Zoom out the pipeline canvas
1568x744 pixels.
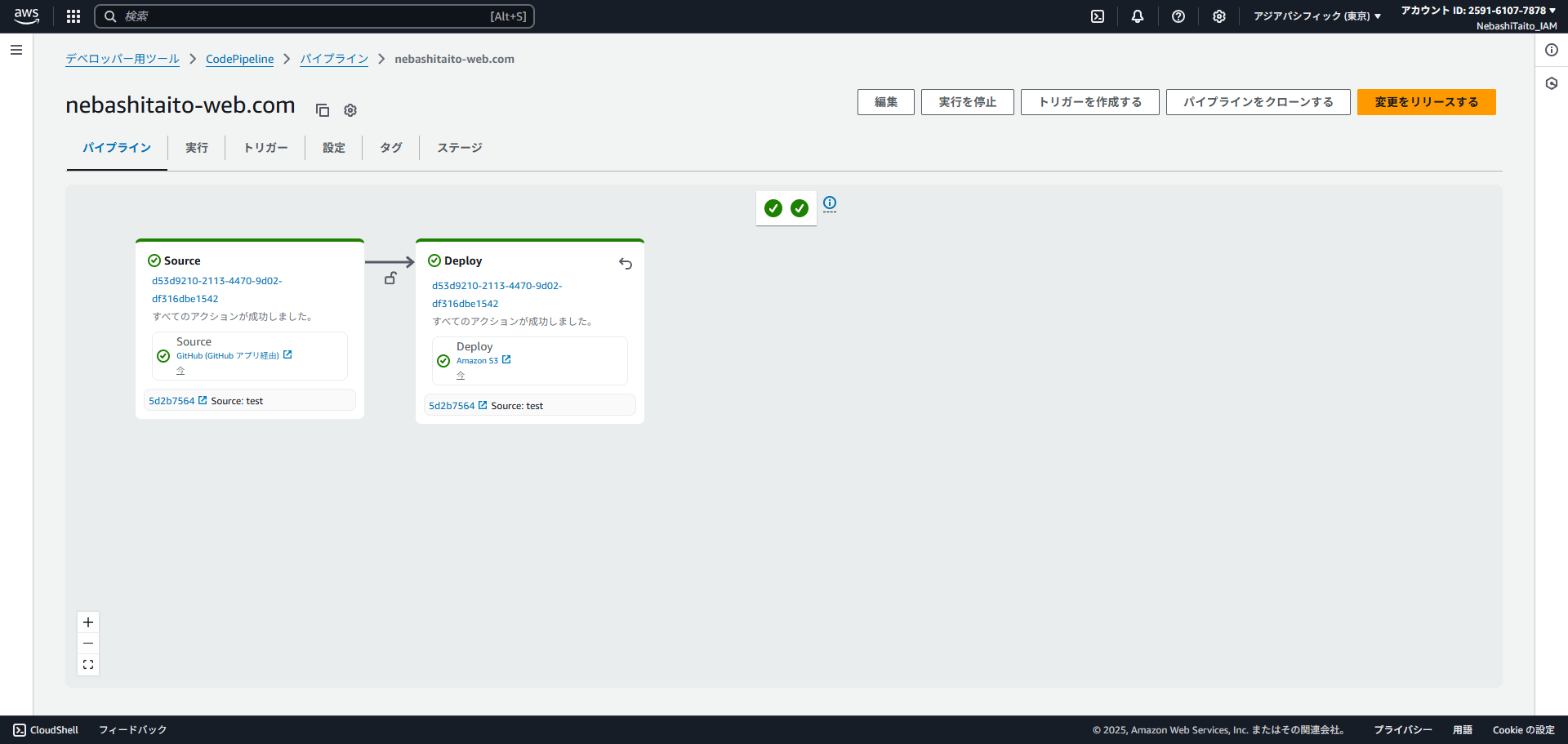pos(88,644)
